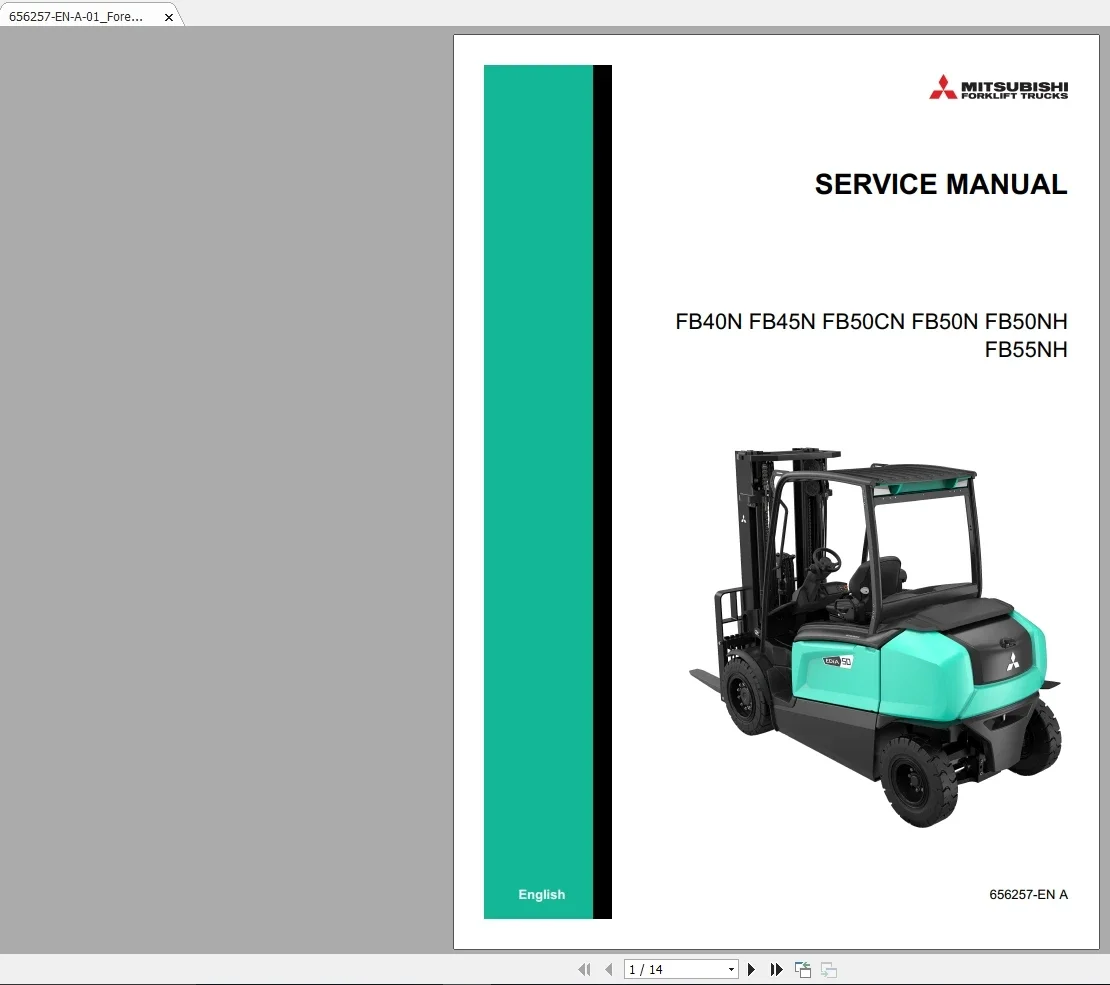Select the 656257-EN-A-01 document tab
The height and width of the screenshot is (985, 1110).
76,16
